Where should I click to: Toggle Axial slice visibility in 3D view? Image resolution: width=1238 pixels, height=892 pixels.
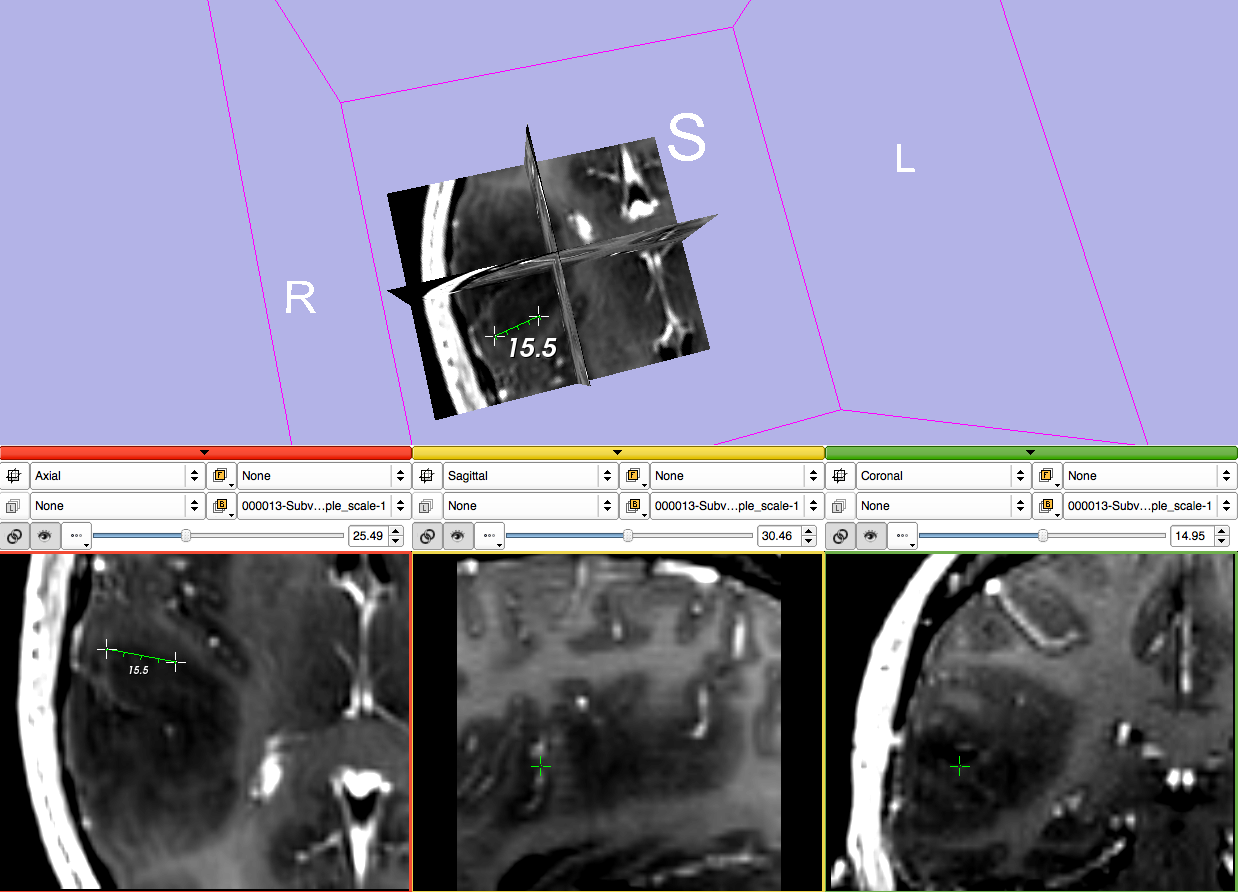pyautogui.click(x=45, y=536)
